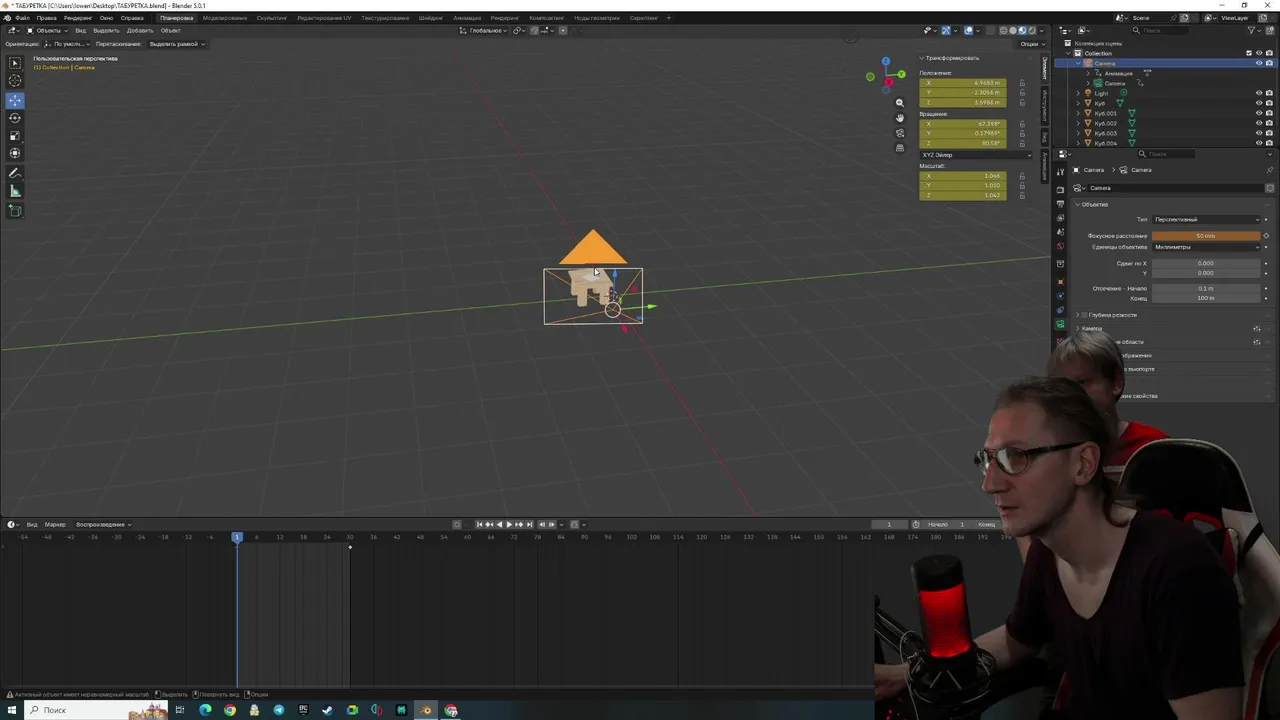Click the viewport pan hand icon

coord(900,118)
